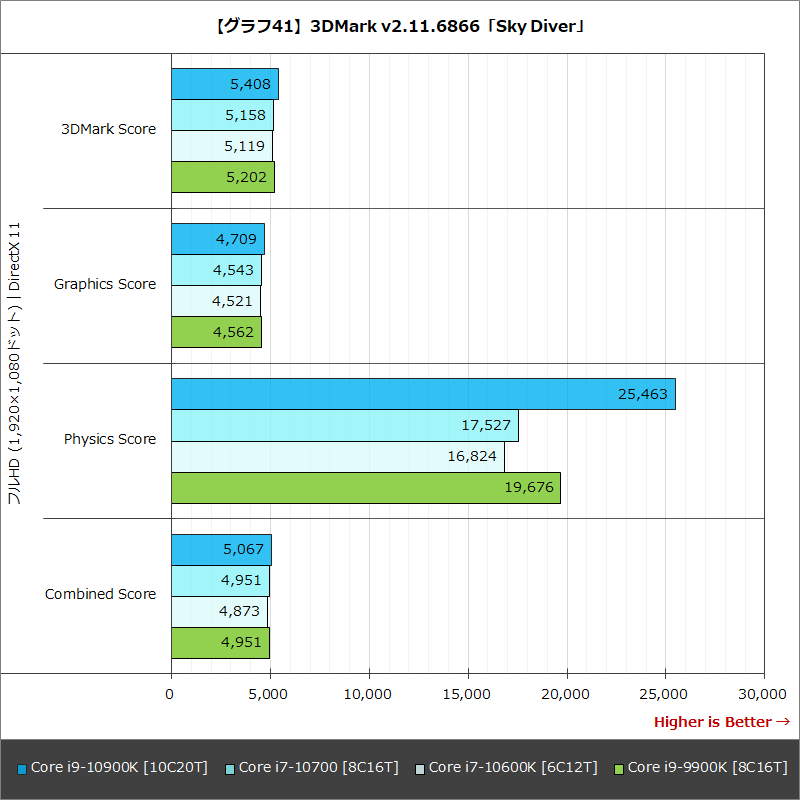Click the vertical axis label フルHD DirectX 11
Viewport: 800px width, 800px height.
pos(14,363)
